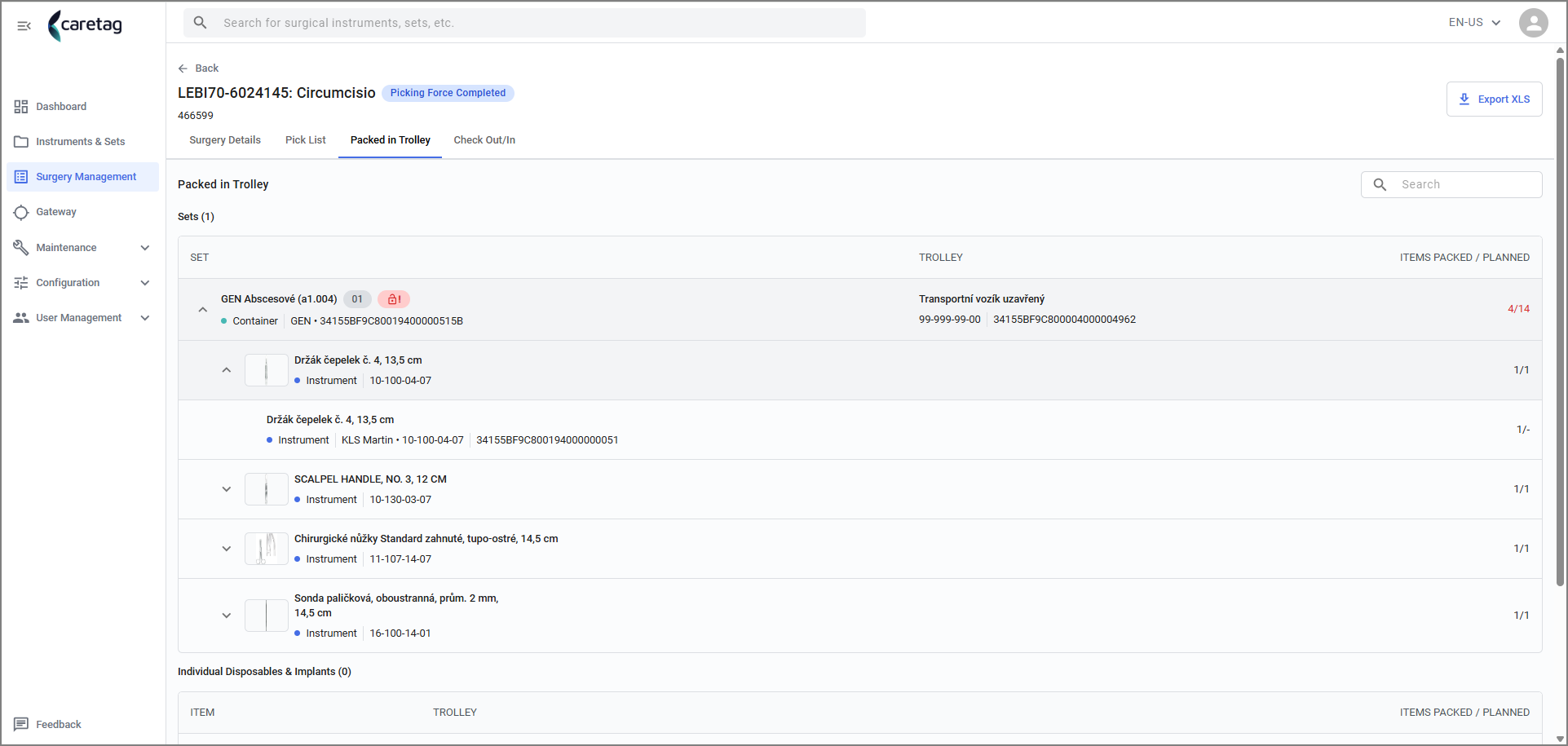The height and width of the screenshot is (746, 1568).
Task: Collapse the GEN Abscesové set row
Action: (x=203, y=310)
